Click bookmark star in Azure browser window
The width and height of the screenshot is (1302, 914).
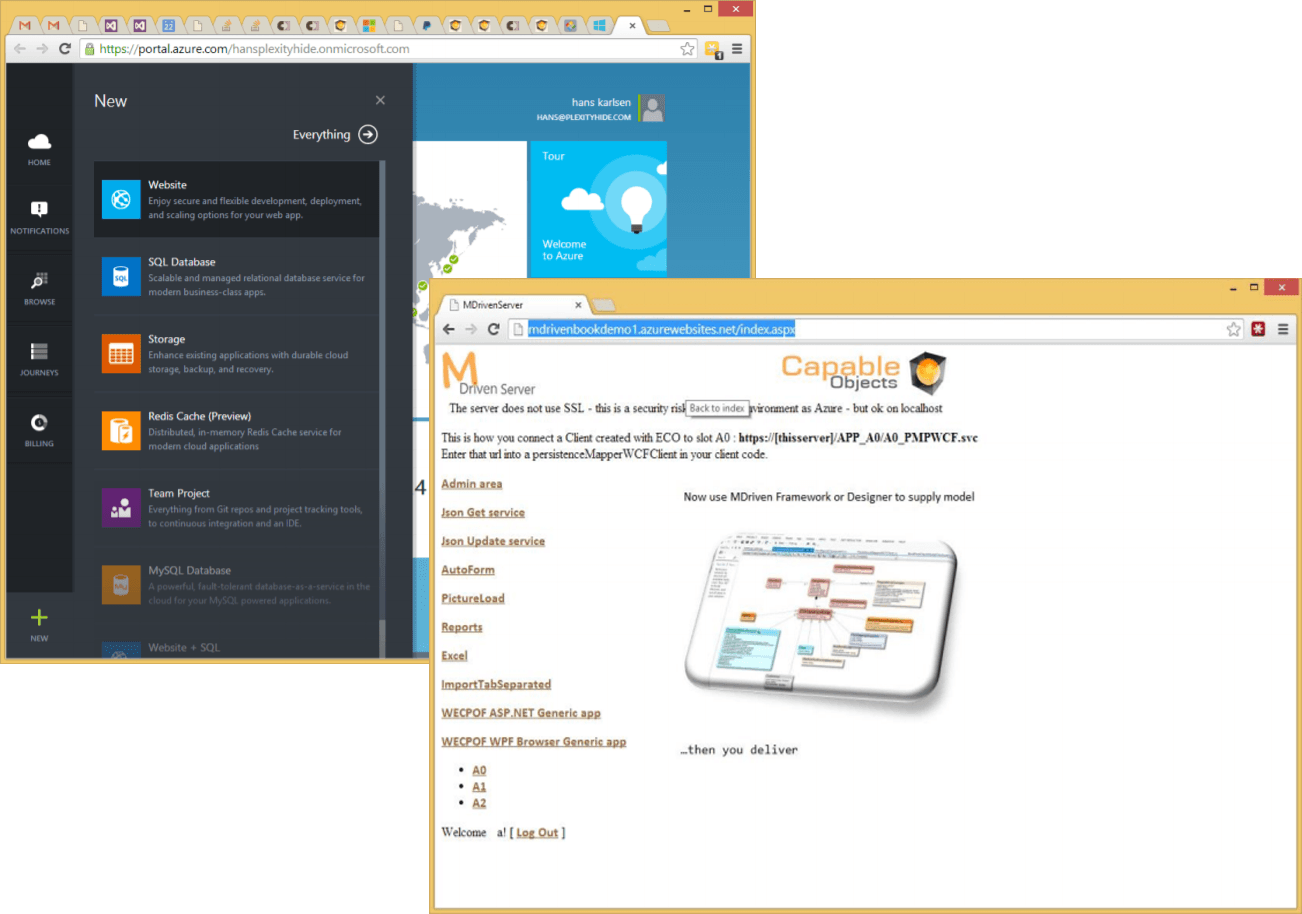coord(687,48)
